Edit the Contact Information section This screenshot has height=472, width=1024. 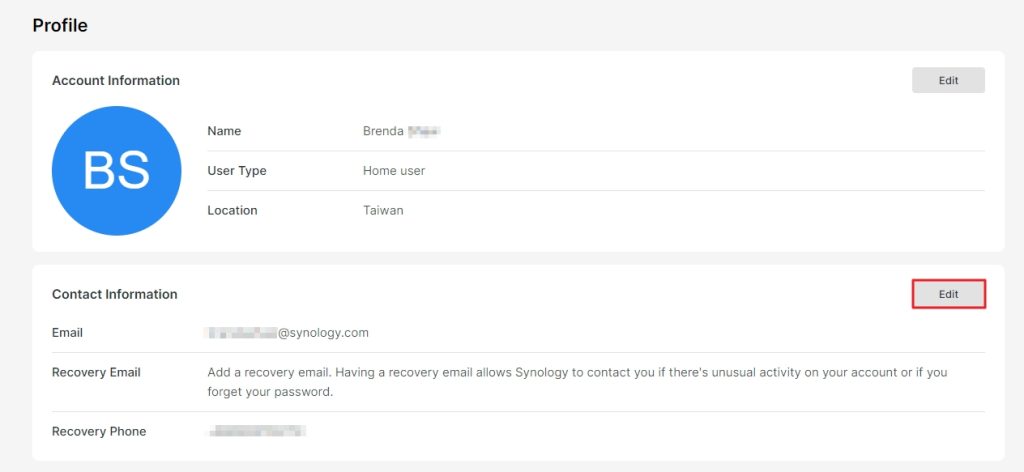[949, 294]
